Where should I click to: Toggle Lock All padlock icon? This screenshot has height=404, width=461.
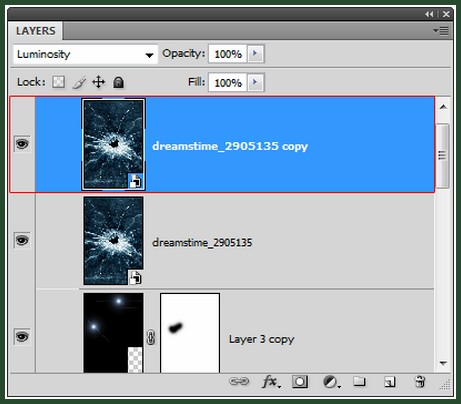click(x=118, y=82)
